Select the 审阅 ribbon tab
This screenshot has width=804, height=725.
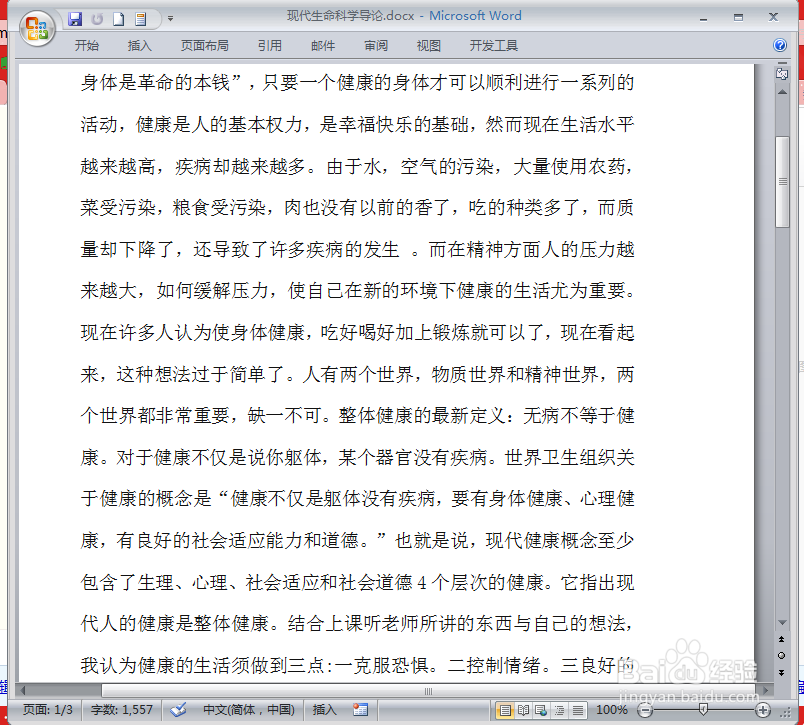tap(376, 46)
